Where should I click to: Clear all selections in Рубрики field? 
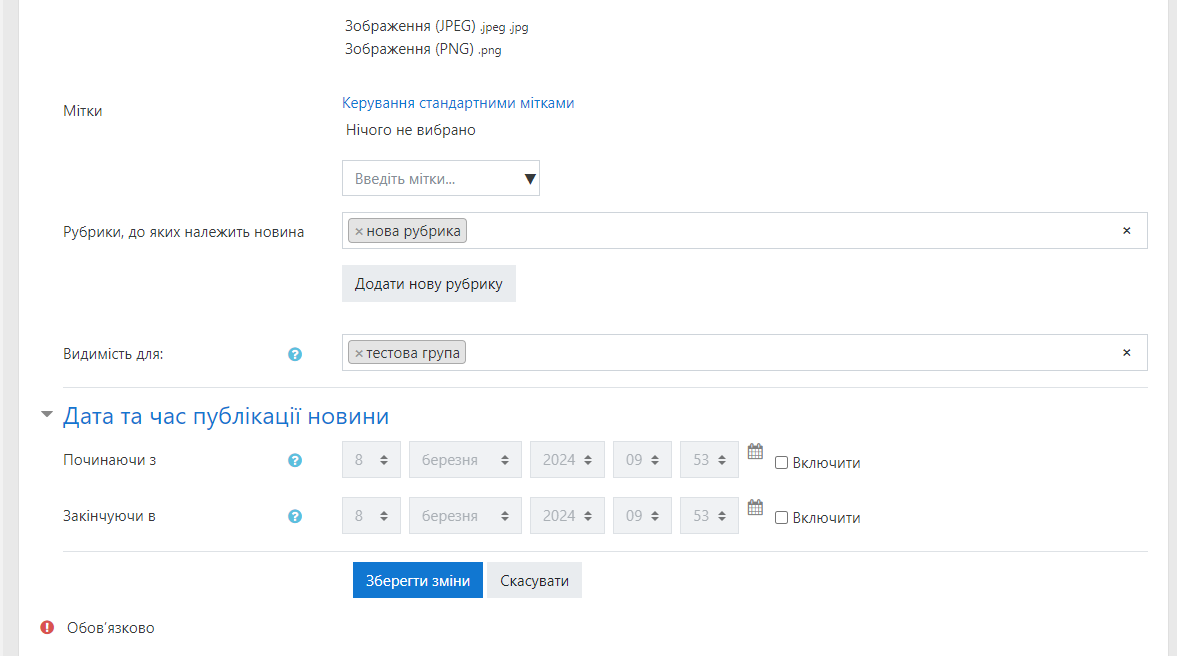[x=1126, y=231]
